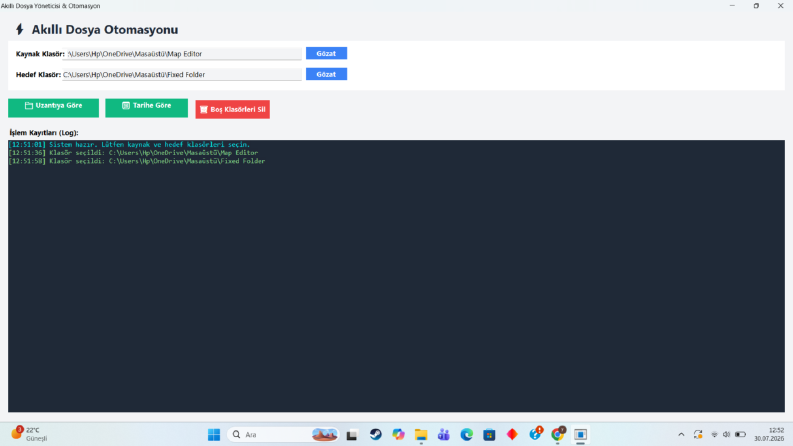
Task: Show hidden system tray icons
Action: [681, 434]
